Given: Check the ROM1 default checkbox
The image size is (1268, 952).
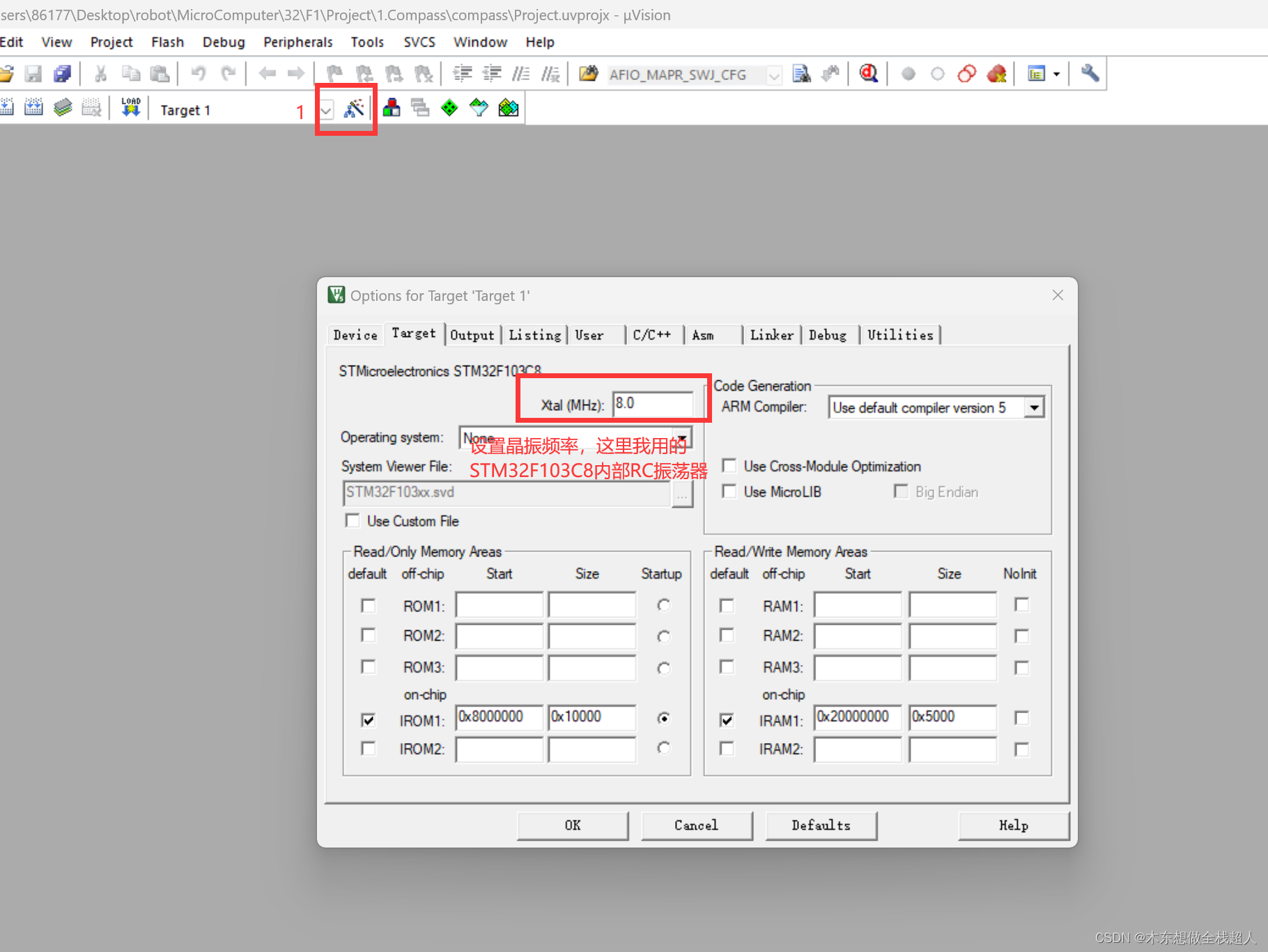Looking at the screenshot, I should [x=368, y=605].
